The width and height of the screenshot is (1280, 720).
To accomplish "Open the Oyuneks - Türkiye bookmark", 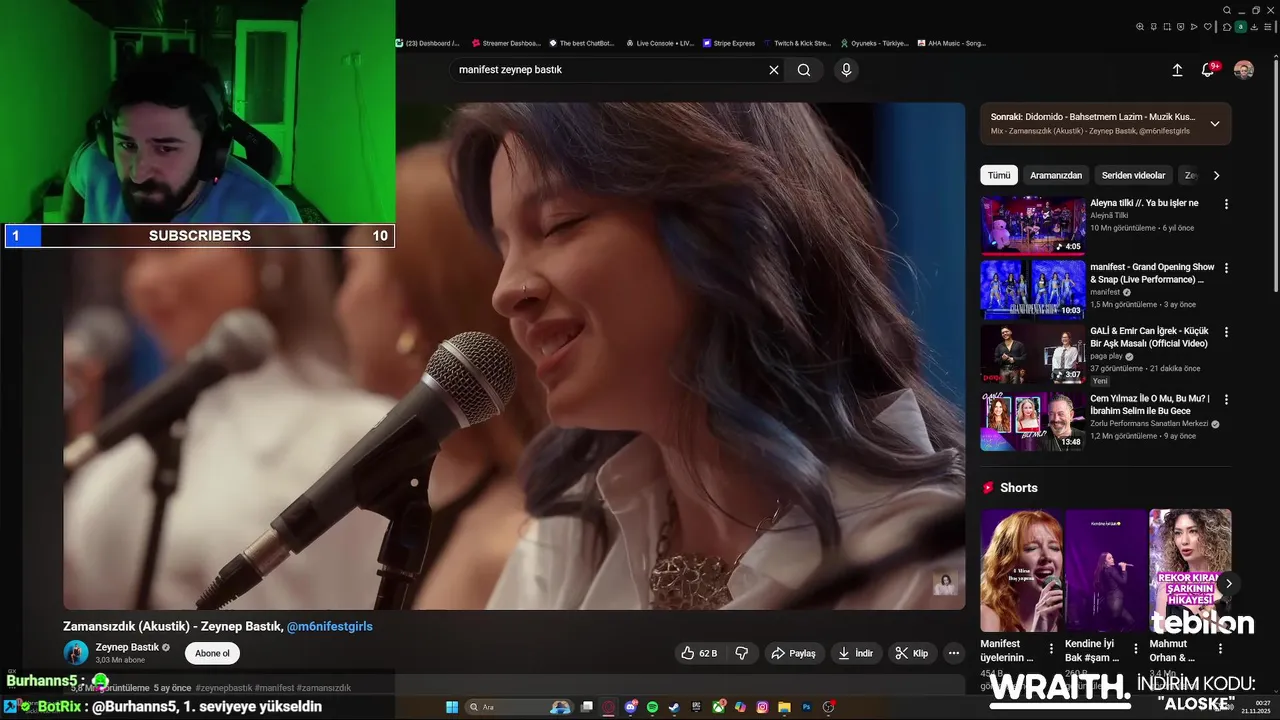I will [875, 43].
